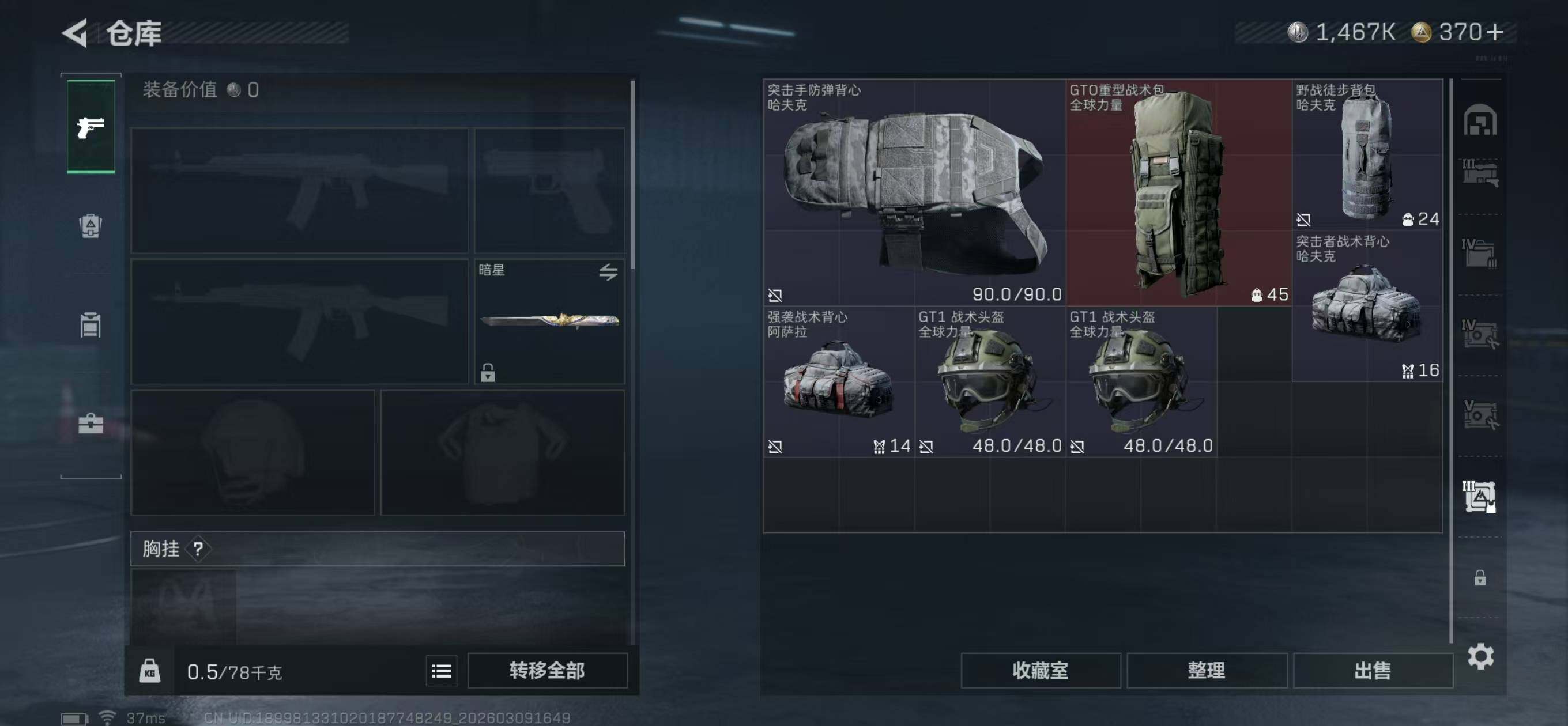Select the pistol weapons tab in left sidebar
Screen dimensions: 1568x726
91,127
